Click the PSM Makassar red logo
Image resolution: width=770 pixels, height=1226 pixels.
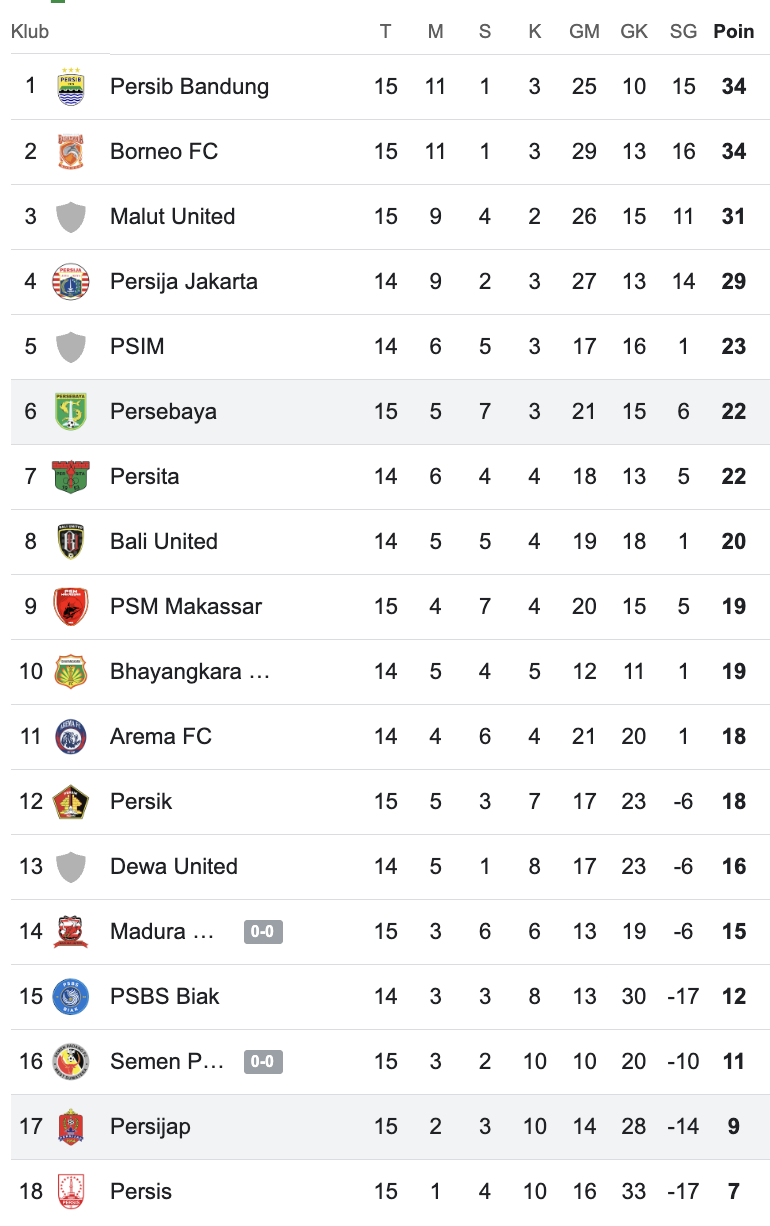71,607
